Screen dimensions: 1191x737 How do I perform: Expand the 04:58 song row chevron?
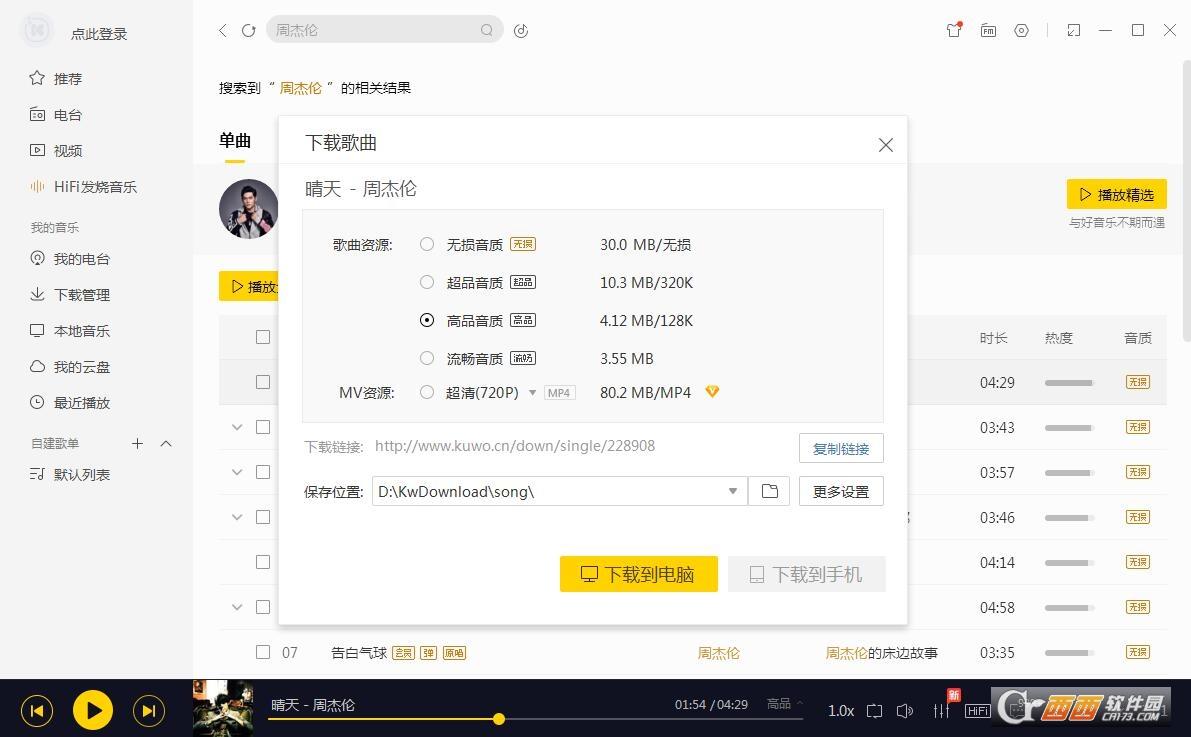(237, 607)
